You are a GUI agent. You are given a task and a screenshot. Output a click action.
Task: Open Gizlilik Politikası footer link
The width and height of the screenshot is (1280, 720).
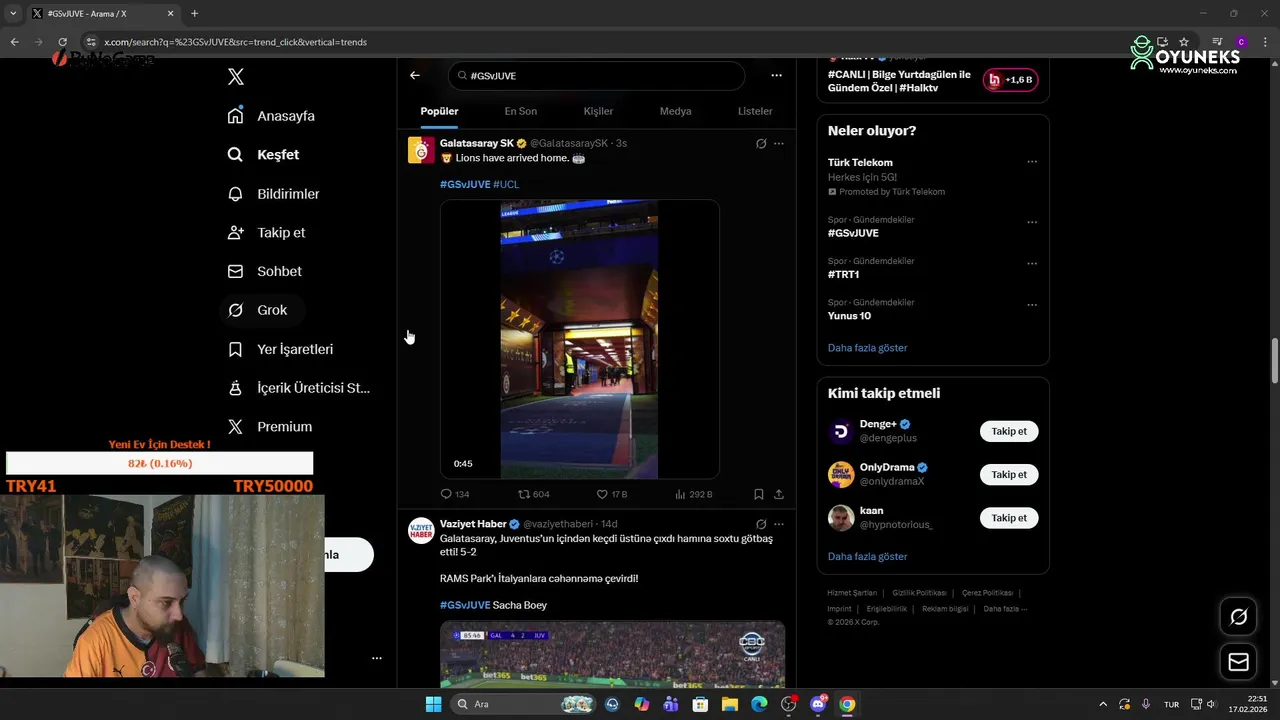pyautogui.click(x=919, y=593)
